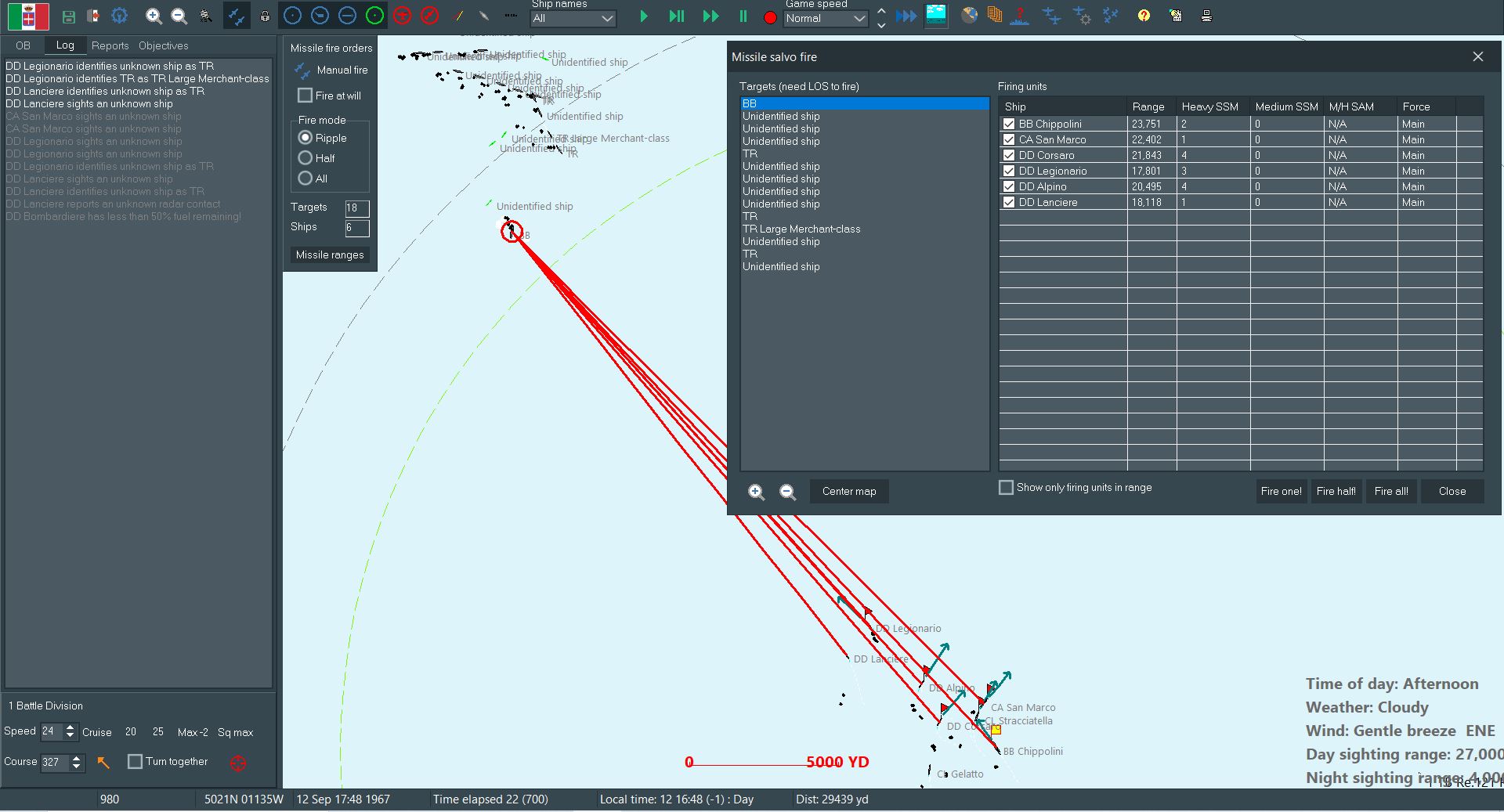
Task: Zoom in with the dialog magnifier icon
Action: 757,492
